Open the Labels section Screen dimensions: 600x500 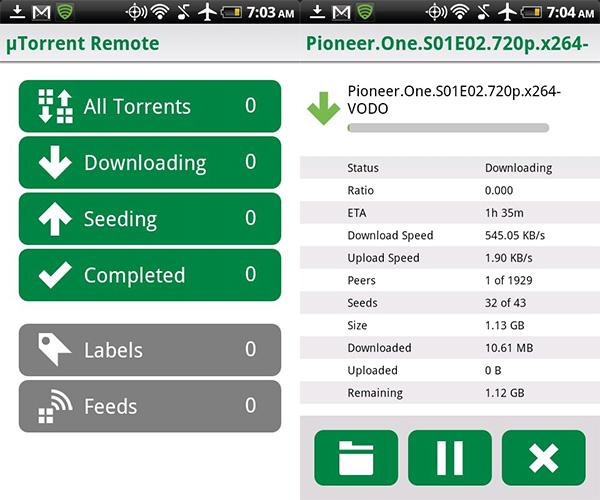(150, 350)
